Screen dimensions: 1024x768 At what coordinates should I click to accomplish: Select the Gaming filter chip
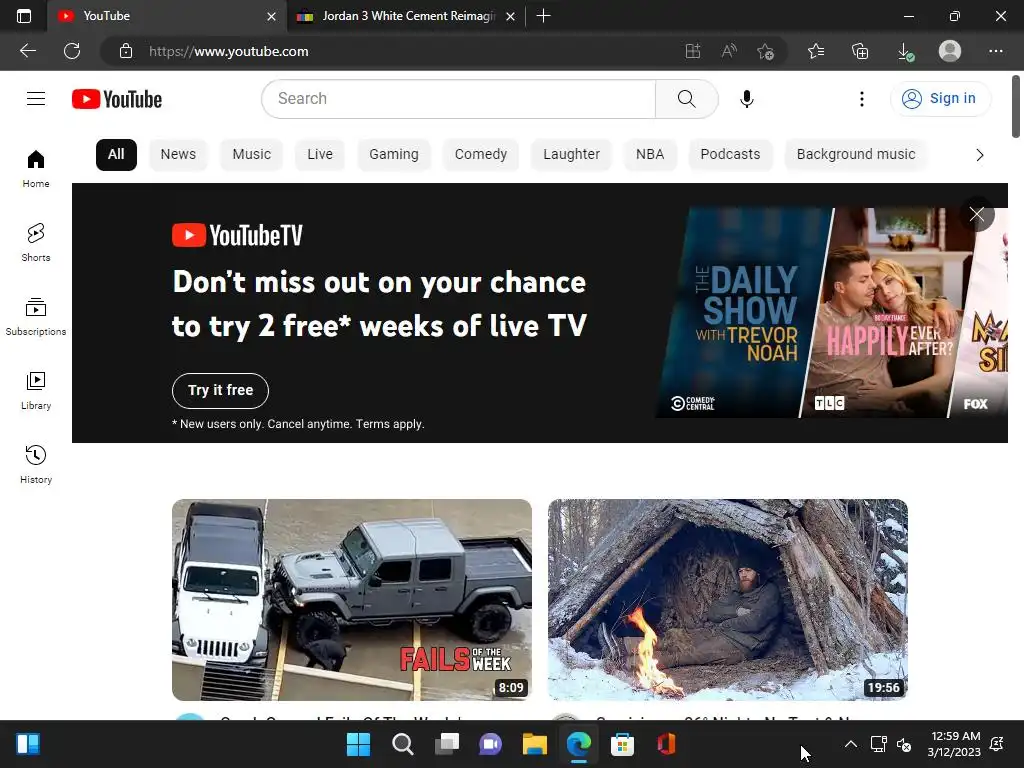(394, 155)
